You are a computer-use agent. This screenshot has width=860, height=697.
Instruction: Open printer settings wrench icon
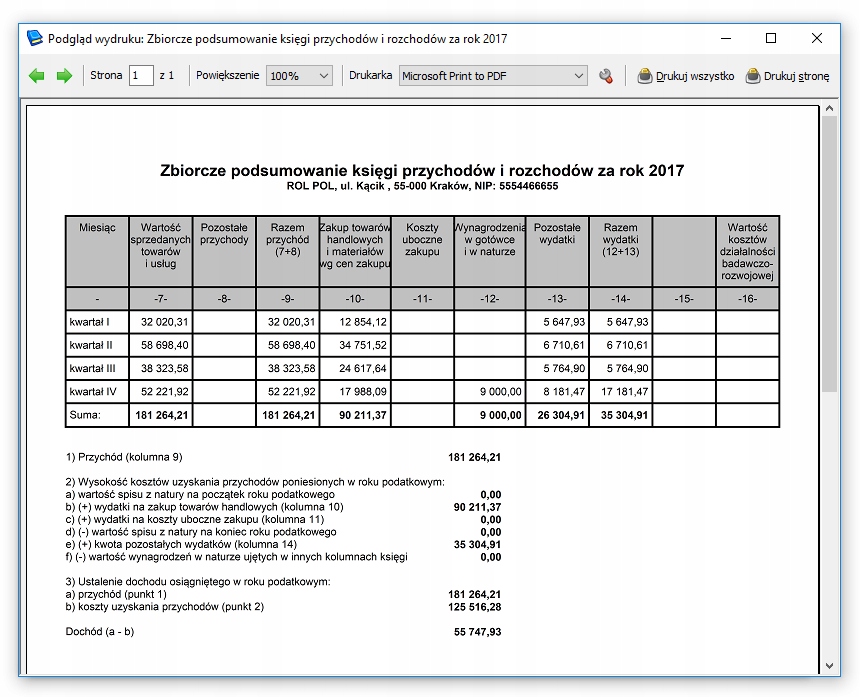click(x=605, y=76)
